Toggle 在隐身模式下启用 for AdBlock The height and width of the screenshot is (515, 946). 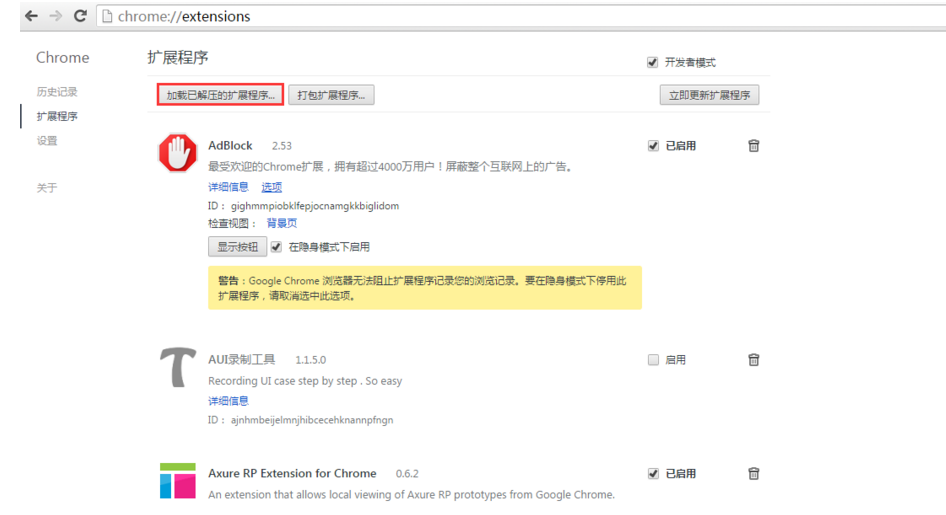point(276,247)
